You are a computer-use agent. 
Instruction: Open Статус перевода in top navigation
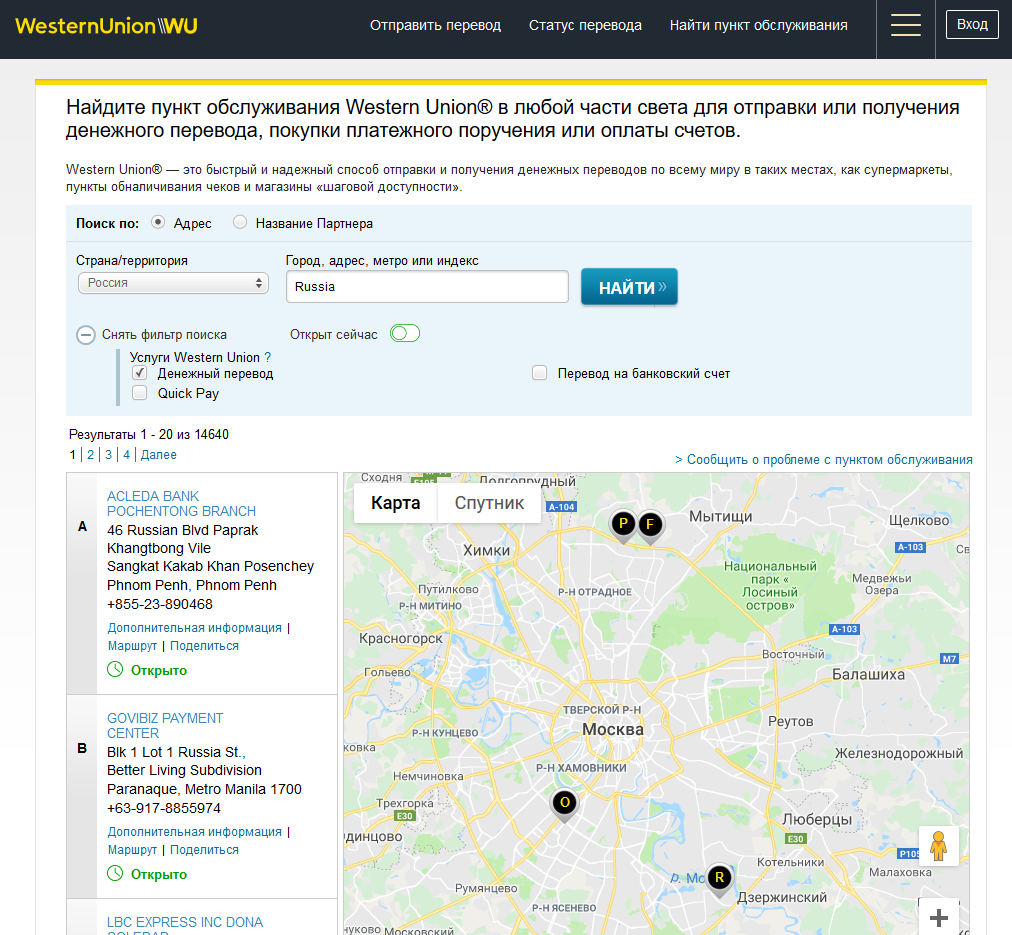click(585, 25)
